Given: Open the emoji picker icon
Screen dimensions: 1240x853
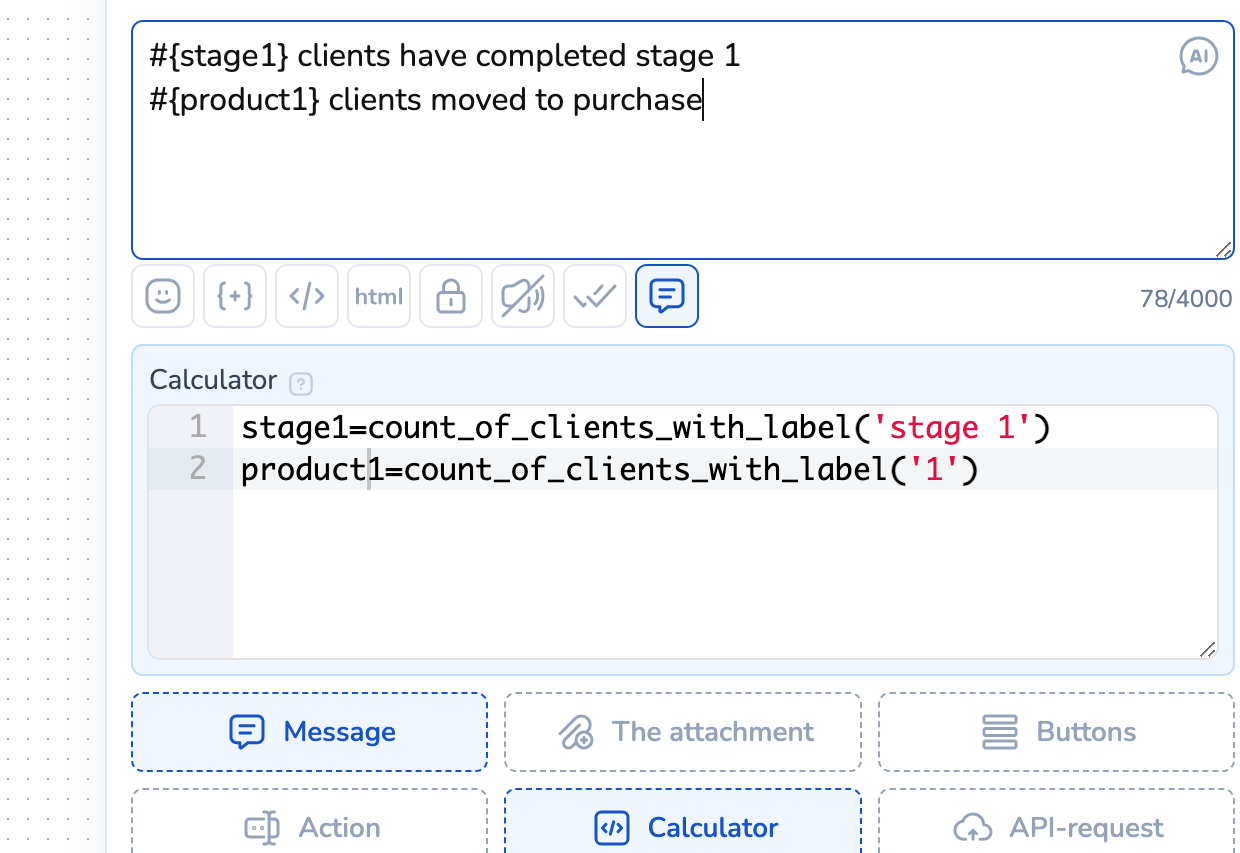Looking at the screenshot, I should pos(163,296).
